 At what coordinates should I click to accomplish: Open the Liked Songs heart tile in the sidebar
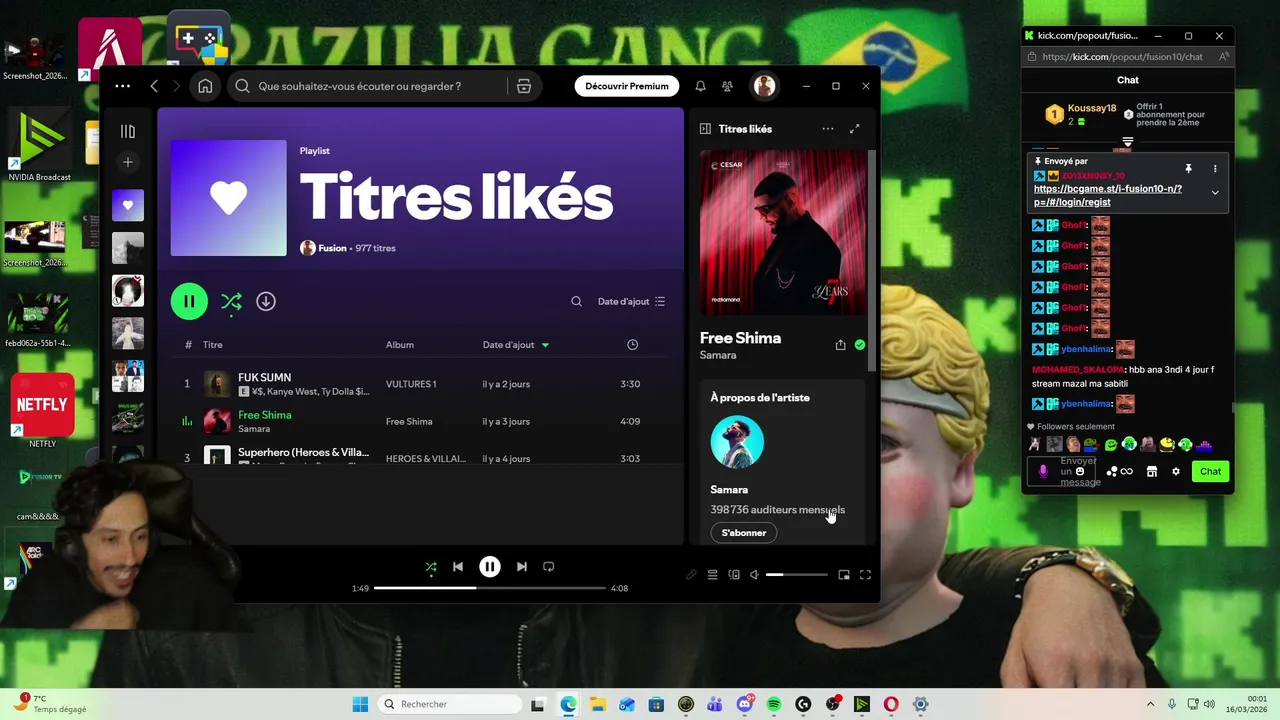coord(128,205)
